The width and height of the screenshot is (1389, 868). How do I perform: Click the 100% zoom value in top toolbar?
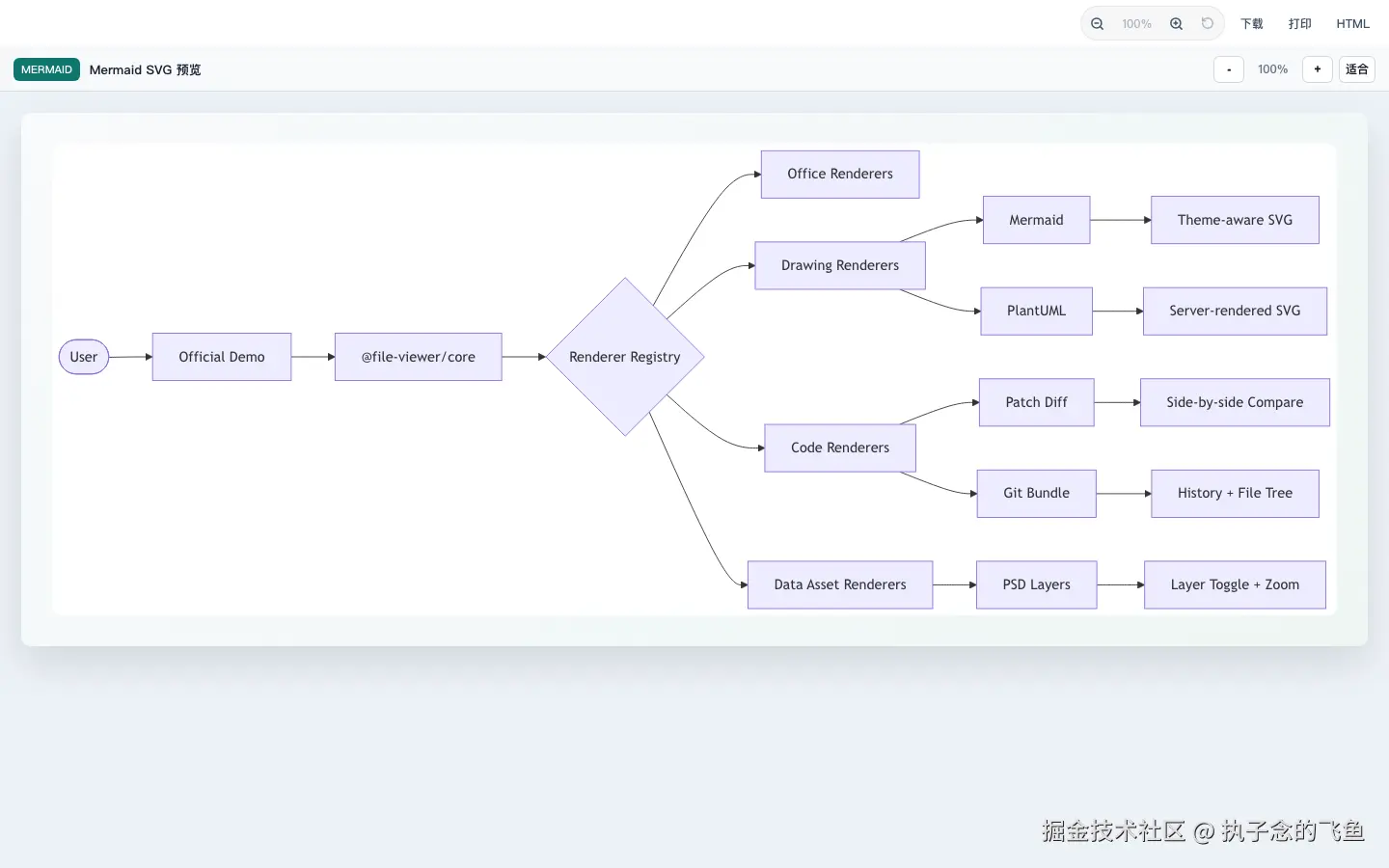pos(1136,24)
